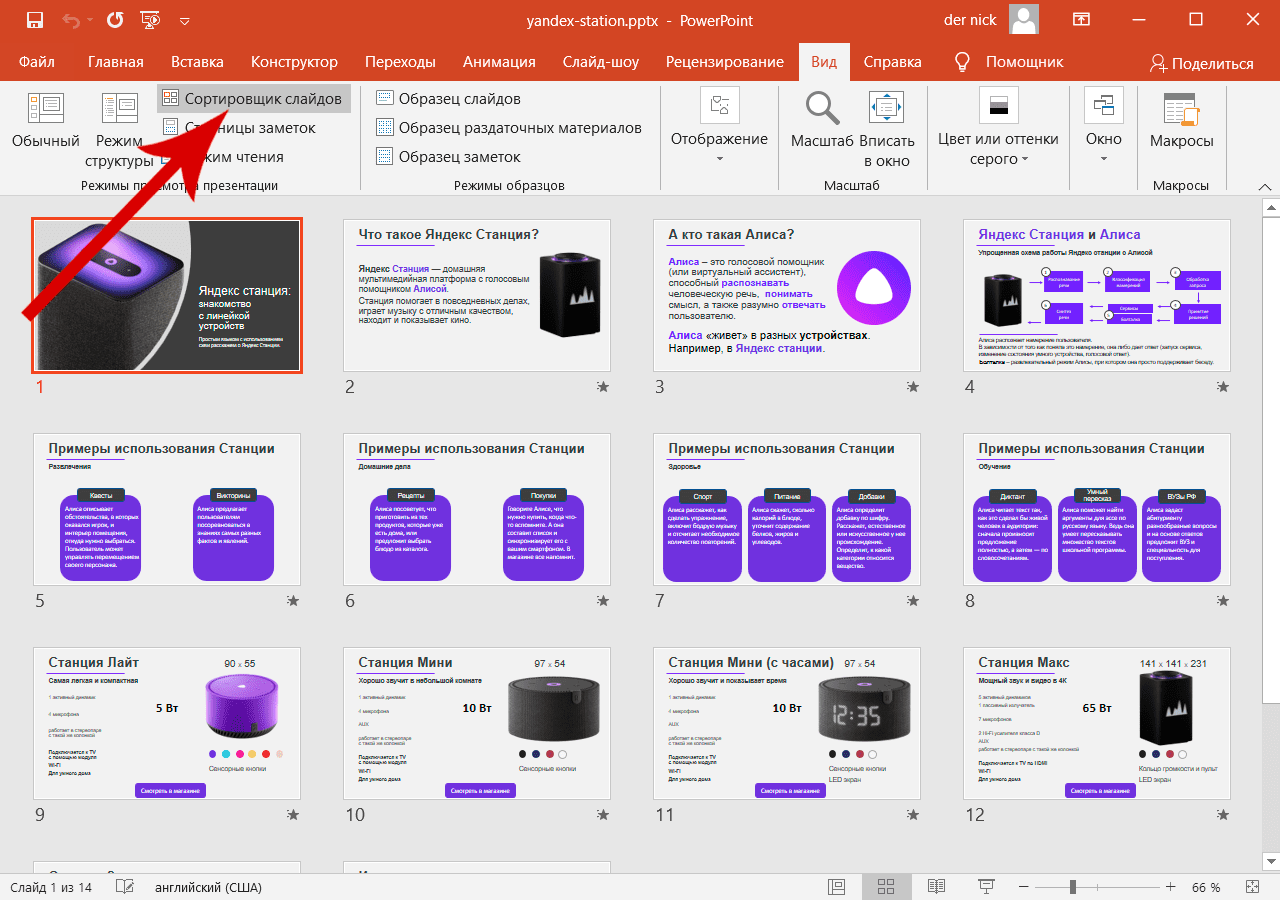Click the Поделиться share button
This screenshot has width=1280, height=900.
pyautogui.click(x=1201, y=63)
